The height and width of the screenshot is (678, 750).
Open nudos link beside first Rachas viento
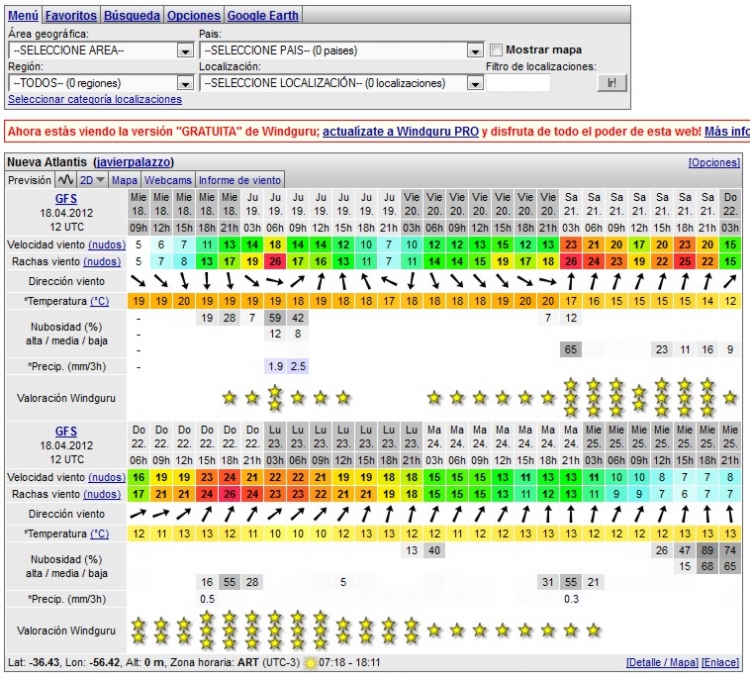(102, 262)
